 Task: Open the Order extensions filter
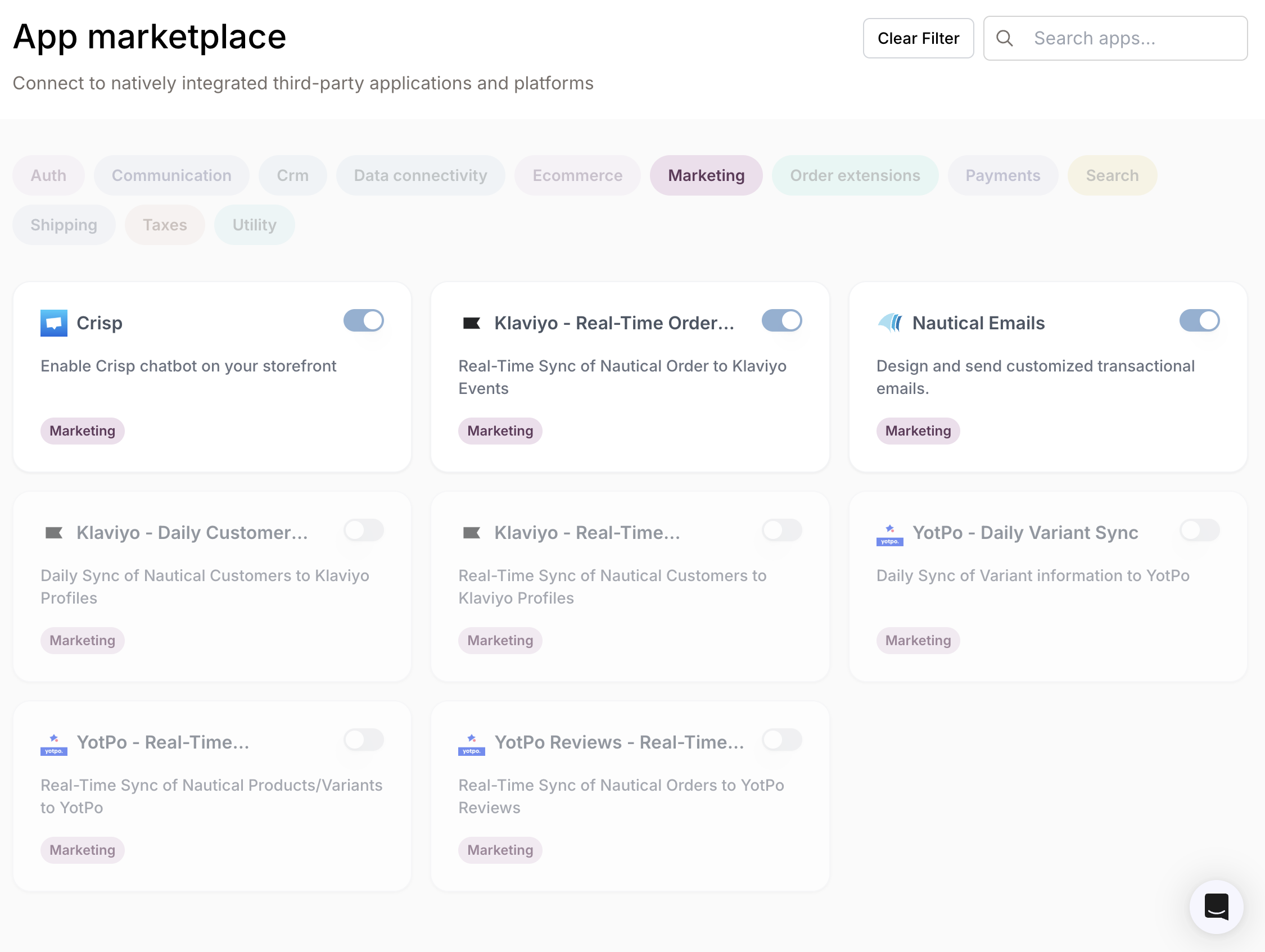tap(855, 175)
